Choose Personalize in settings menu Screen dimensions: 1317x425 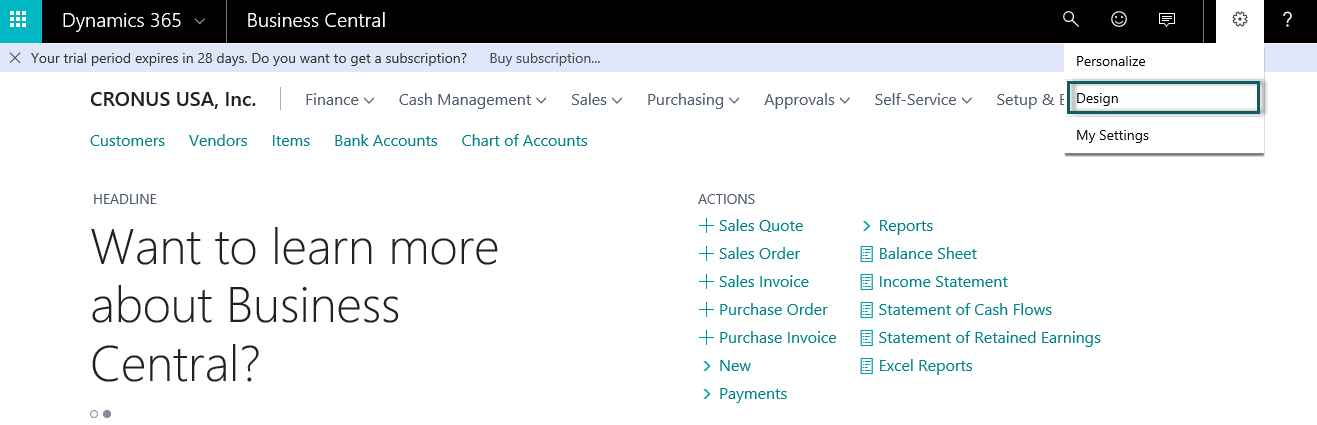pos(1110,61)
